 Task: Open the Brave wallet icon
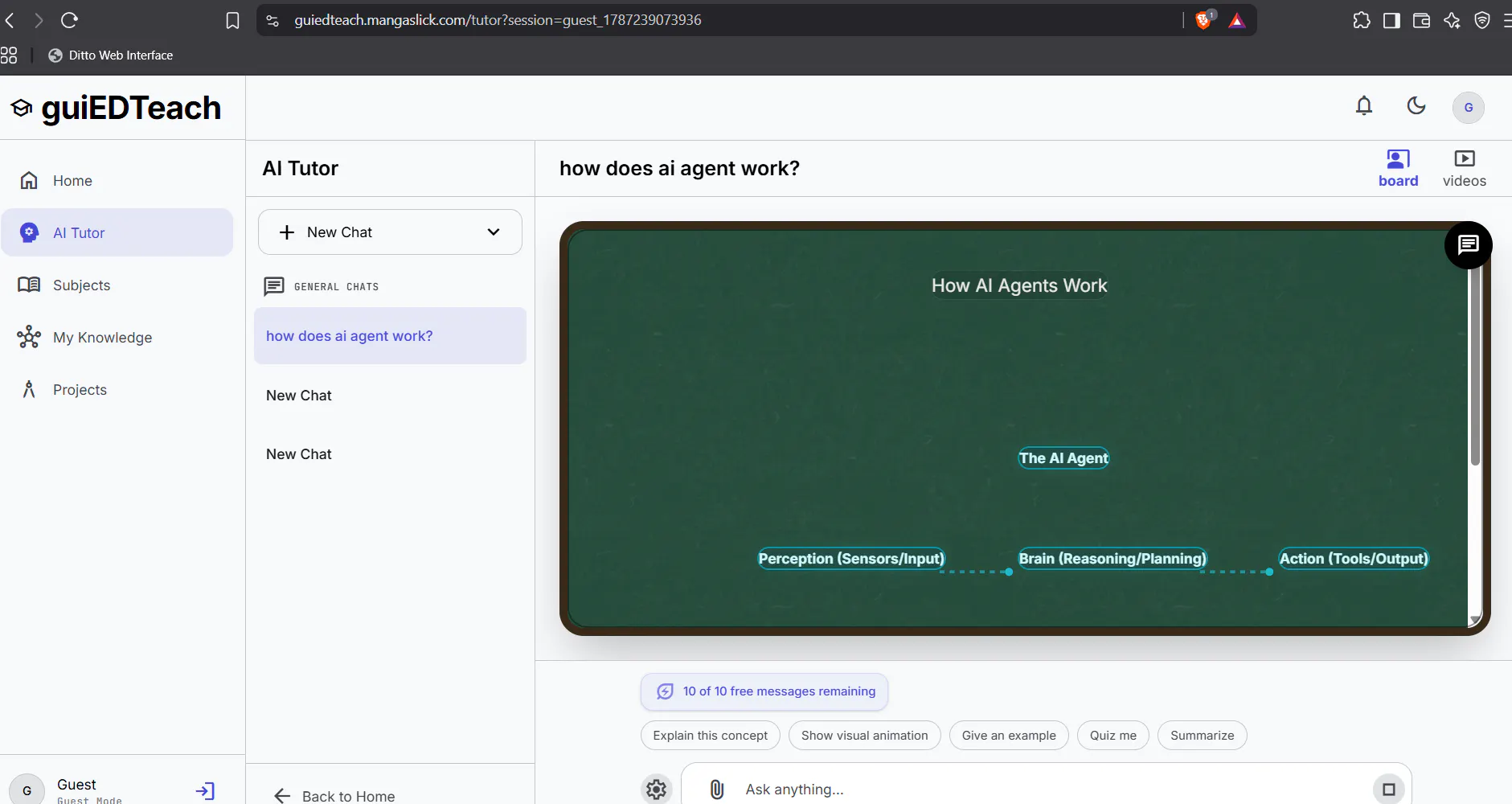[x=1421, y=20]
